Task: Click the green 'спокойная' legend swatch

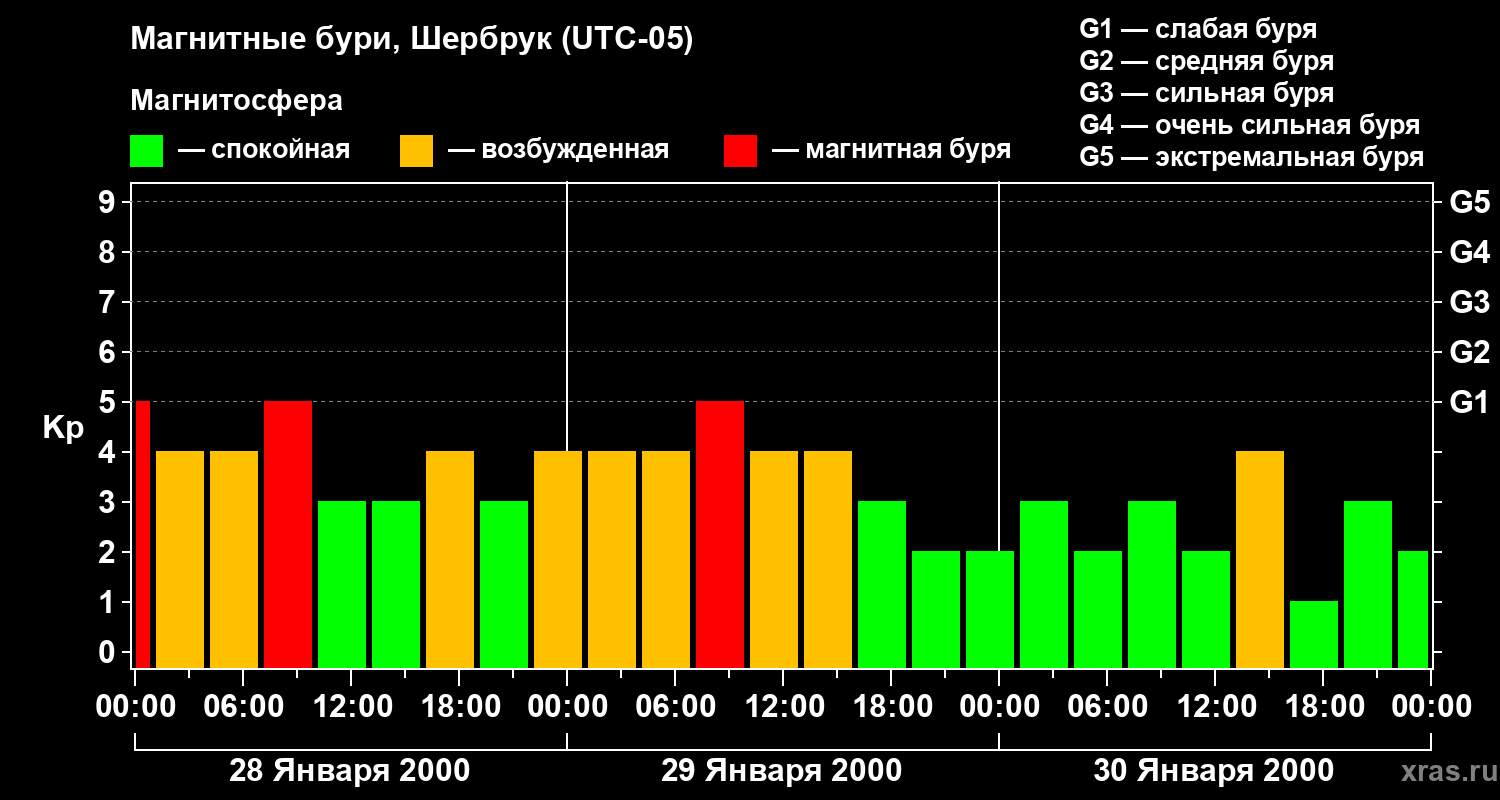Action: tap(147, 151)
